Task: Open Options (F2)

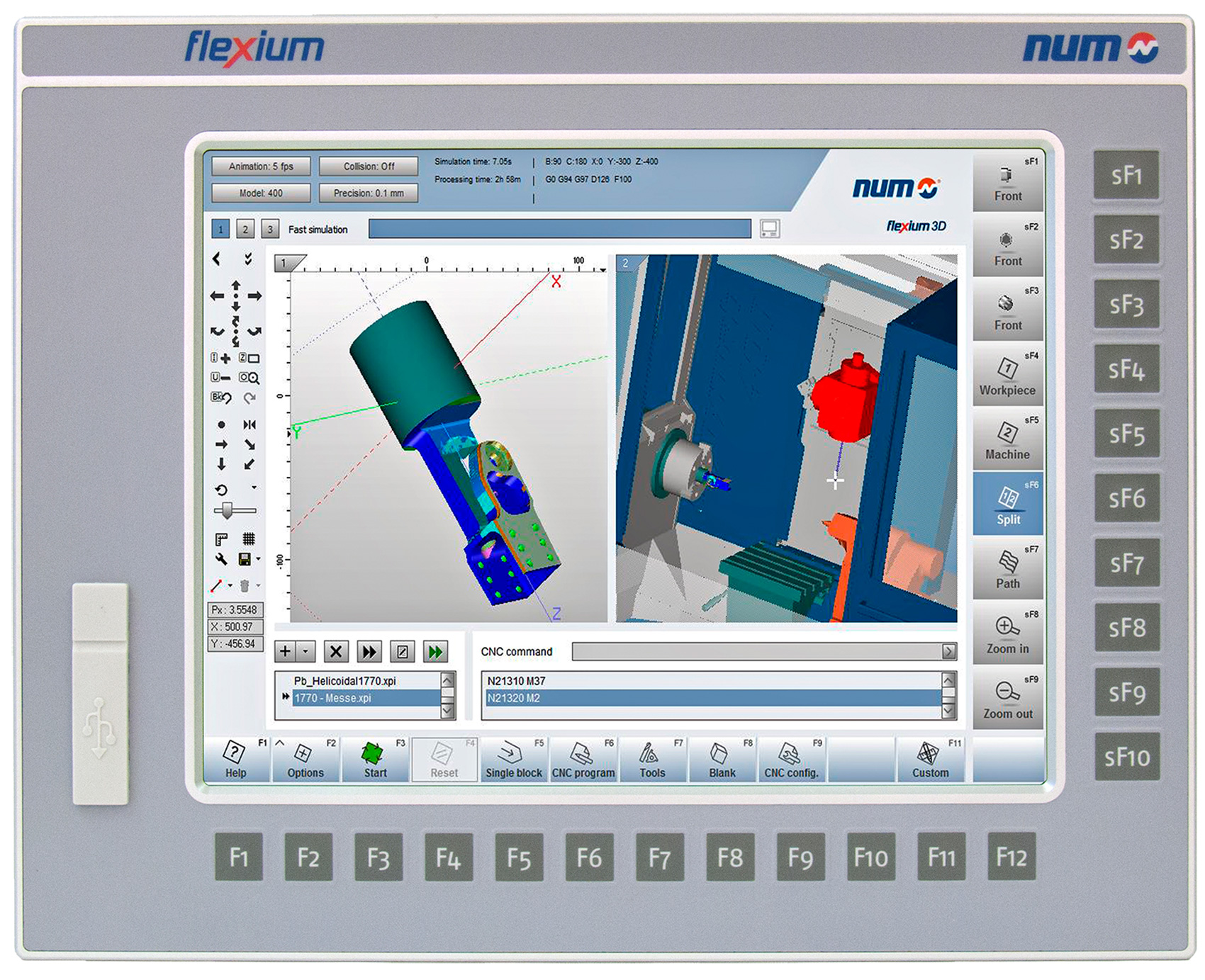Action: [x=306, y=760]
